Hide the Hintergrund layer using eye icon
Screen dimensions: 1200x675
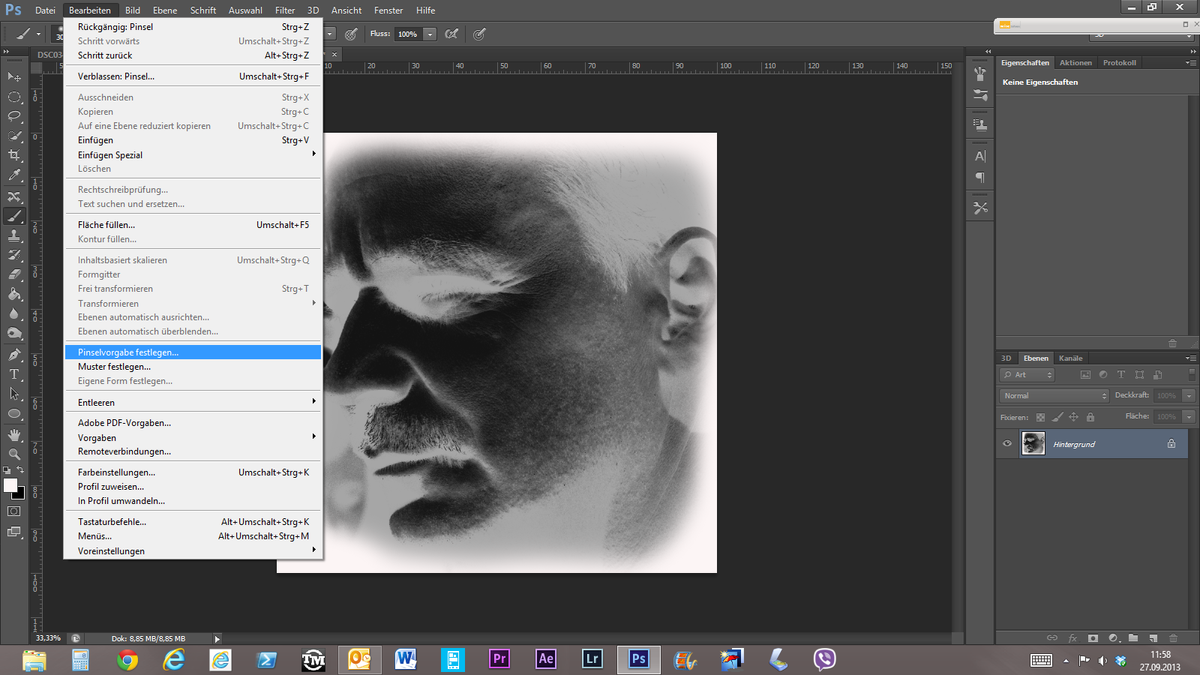[1007, 443]
